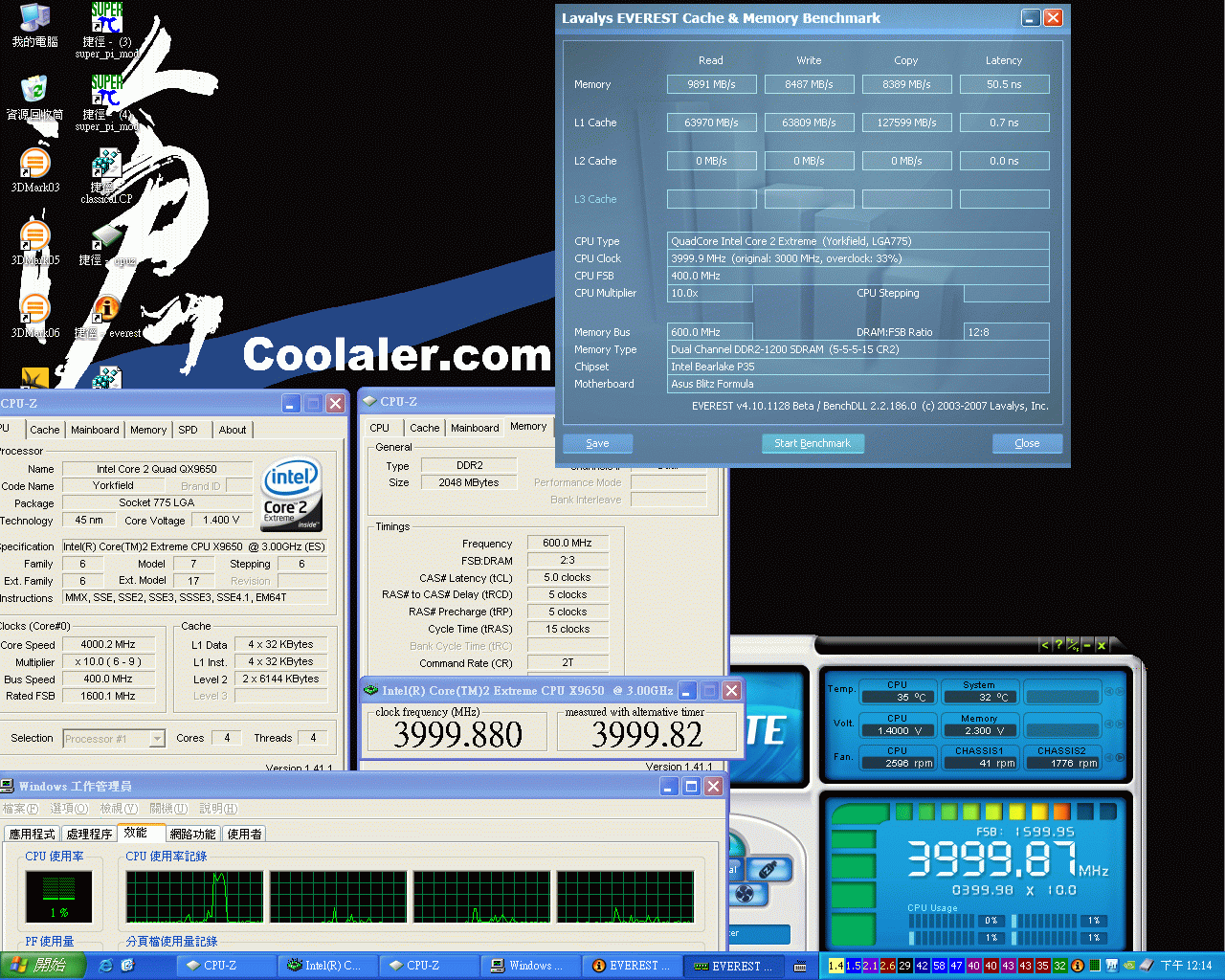Click the second quick launch icon beside Internet Explorer
1225x980 pixels.
tap(127, 966)
